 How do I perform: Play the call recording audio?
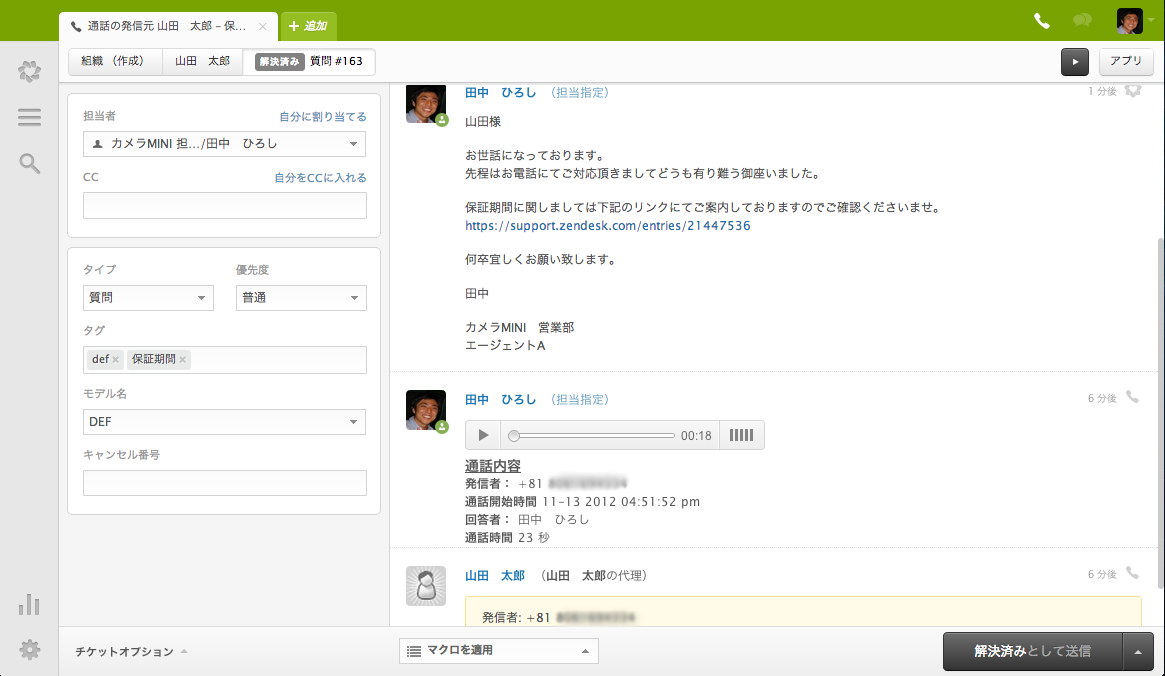[x=483, y=435]
